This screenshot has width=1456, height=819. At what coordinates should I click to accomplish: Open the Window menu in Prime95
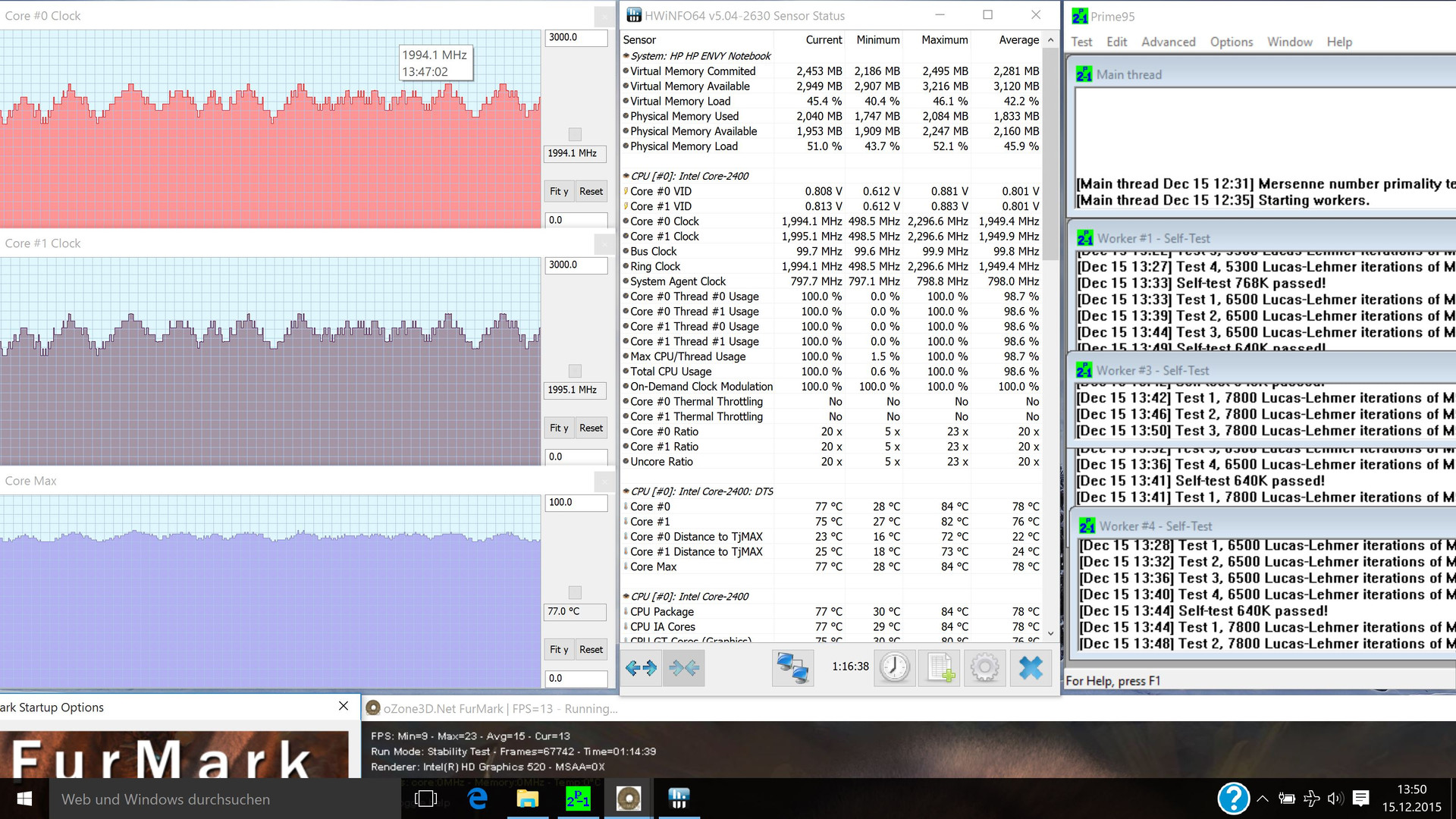[x=1290, y=42]
